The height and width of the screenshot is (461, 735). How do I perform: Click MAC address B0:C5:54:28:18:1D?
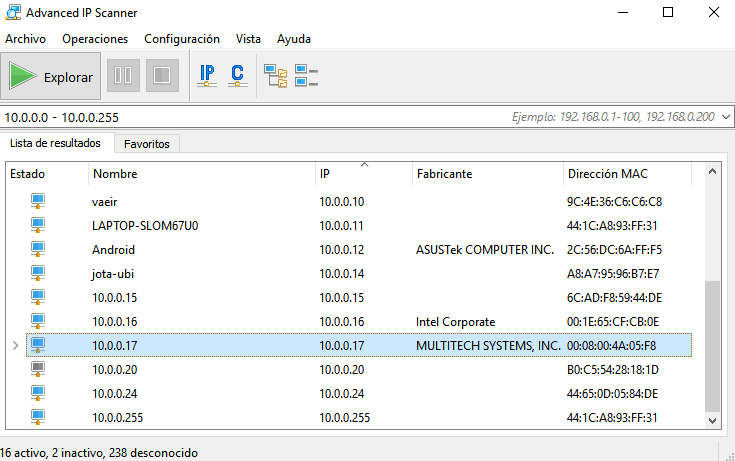click(x=613, y=370)
